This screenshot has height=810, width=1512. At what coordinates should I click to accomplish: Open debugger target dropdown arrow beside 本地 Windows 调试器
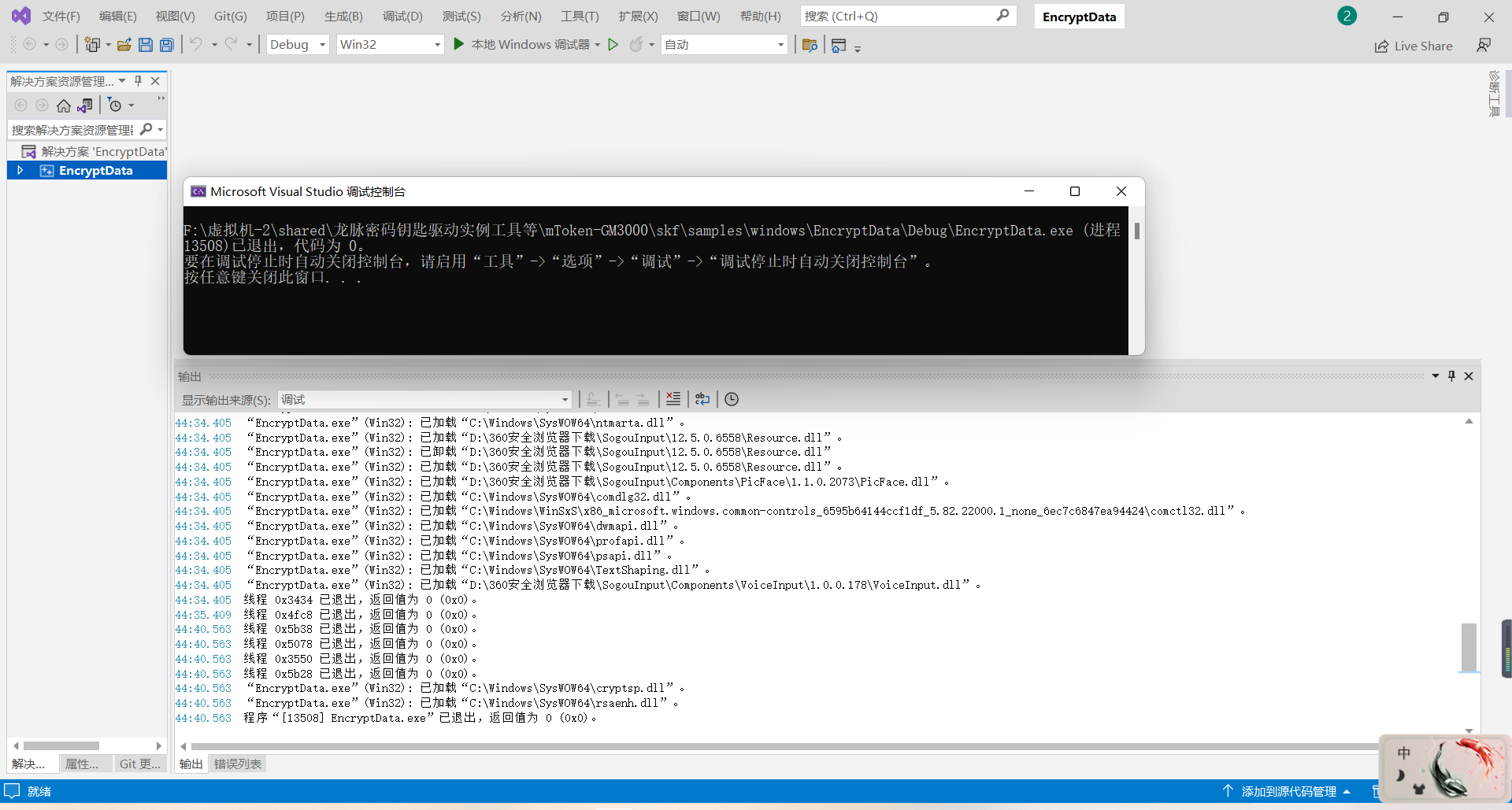[x=598, y=45]
